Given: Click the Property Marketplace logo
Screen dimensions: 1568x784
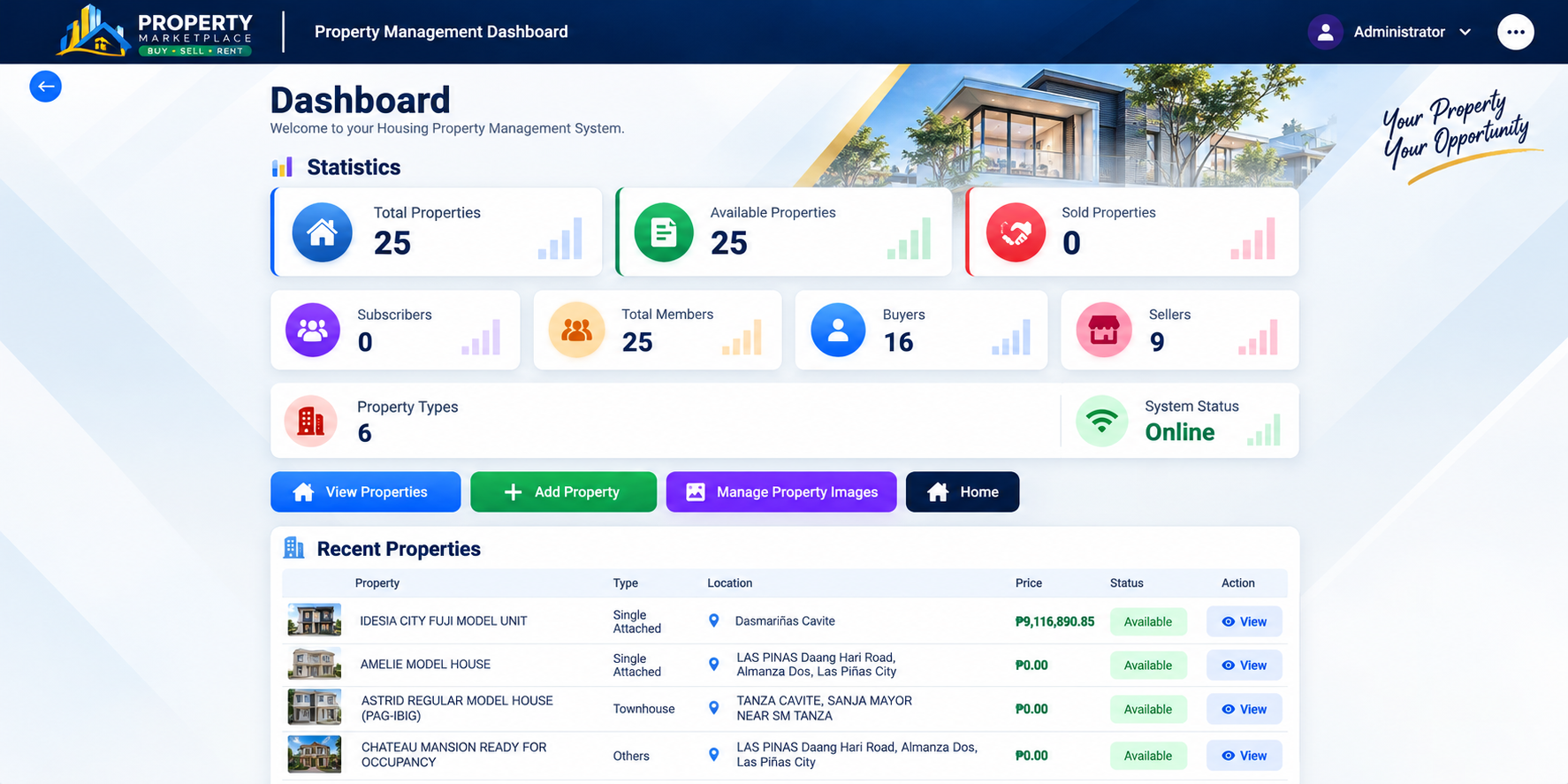Looking at the screenshot, I should click(x=156, y=31).
